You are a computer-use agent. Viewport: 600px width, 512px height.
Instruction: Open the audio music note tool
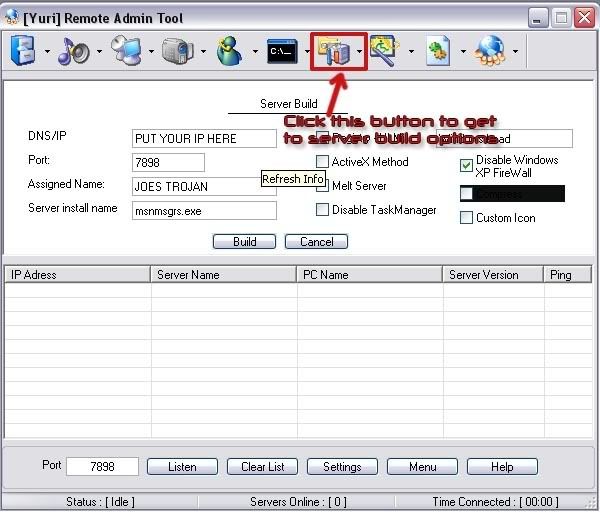tap(72, 51)
